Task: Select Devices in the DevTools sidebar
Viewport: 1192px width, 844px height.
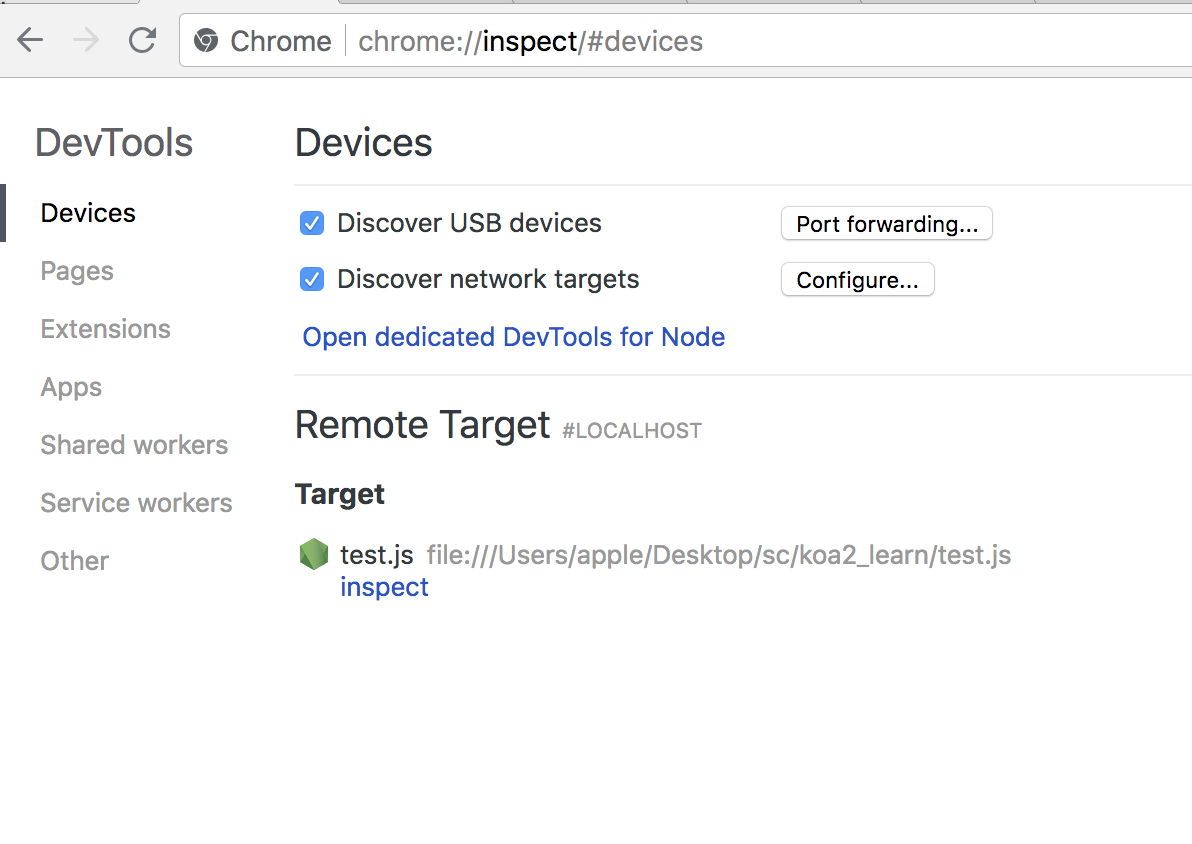Action: click(88, 213)
